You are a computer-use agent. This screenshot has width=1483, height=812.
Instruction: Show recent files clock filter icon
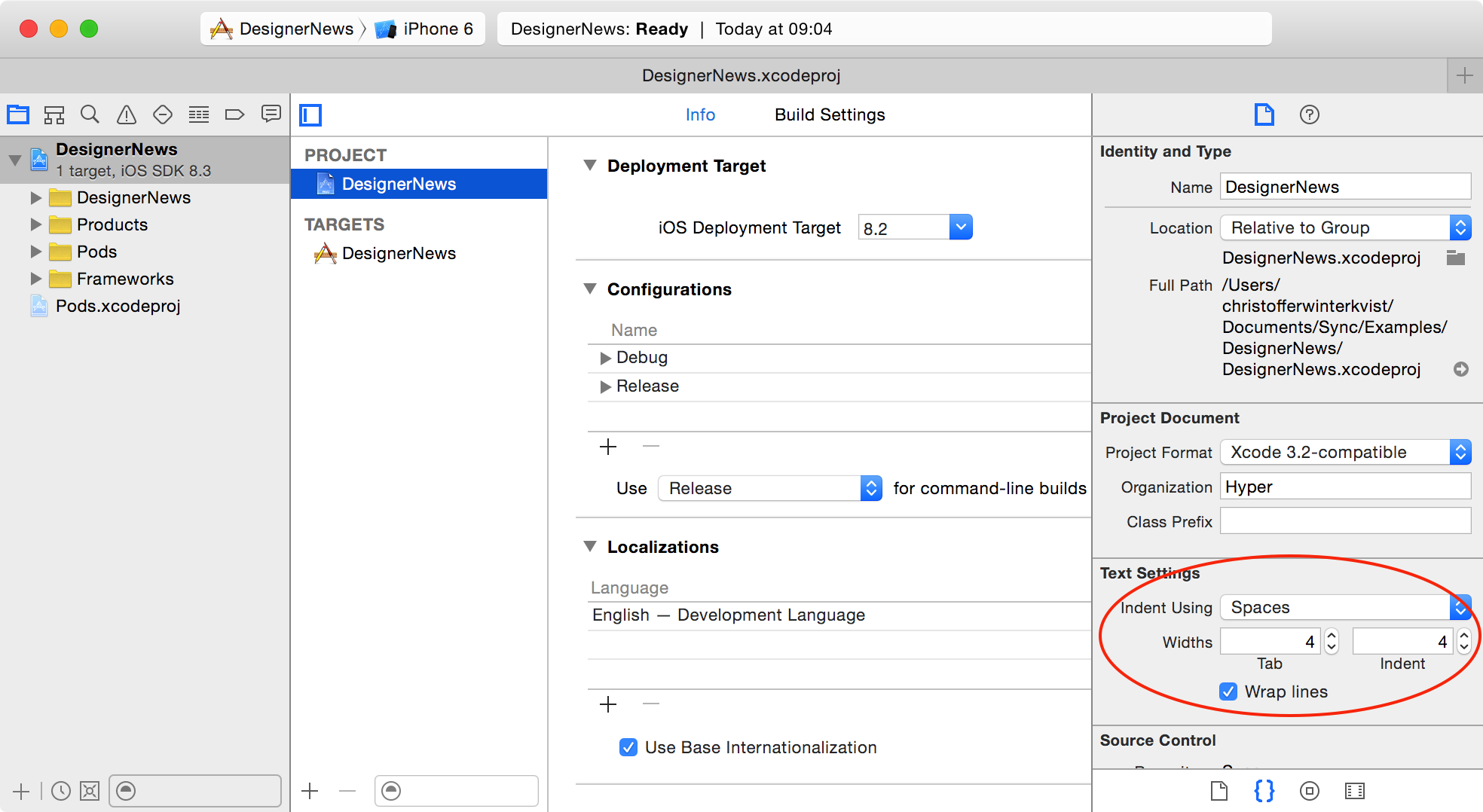pyautogui.click(x=61, y=791)
